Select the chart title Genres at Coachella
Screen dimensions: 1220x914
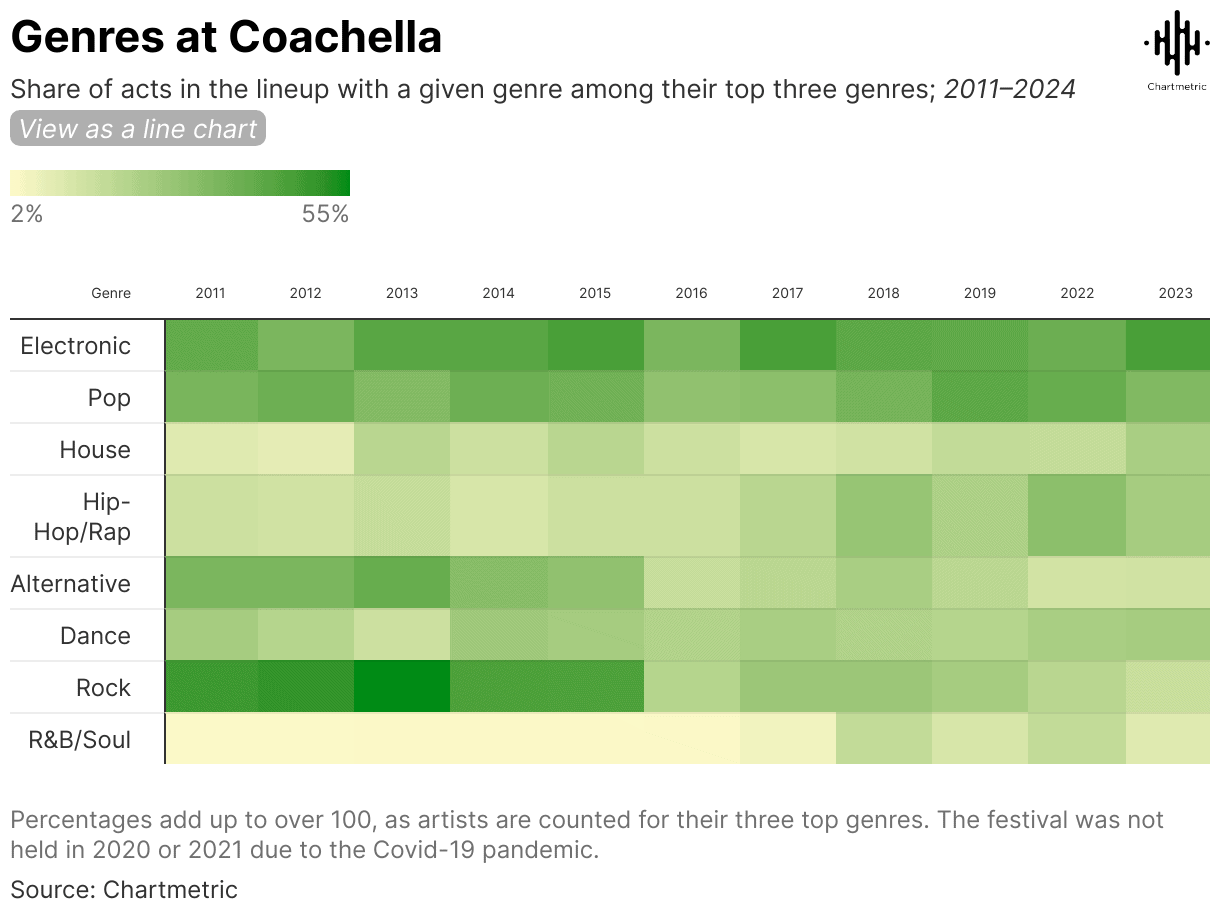pyautogui.click(x=226, y=37)
